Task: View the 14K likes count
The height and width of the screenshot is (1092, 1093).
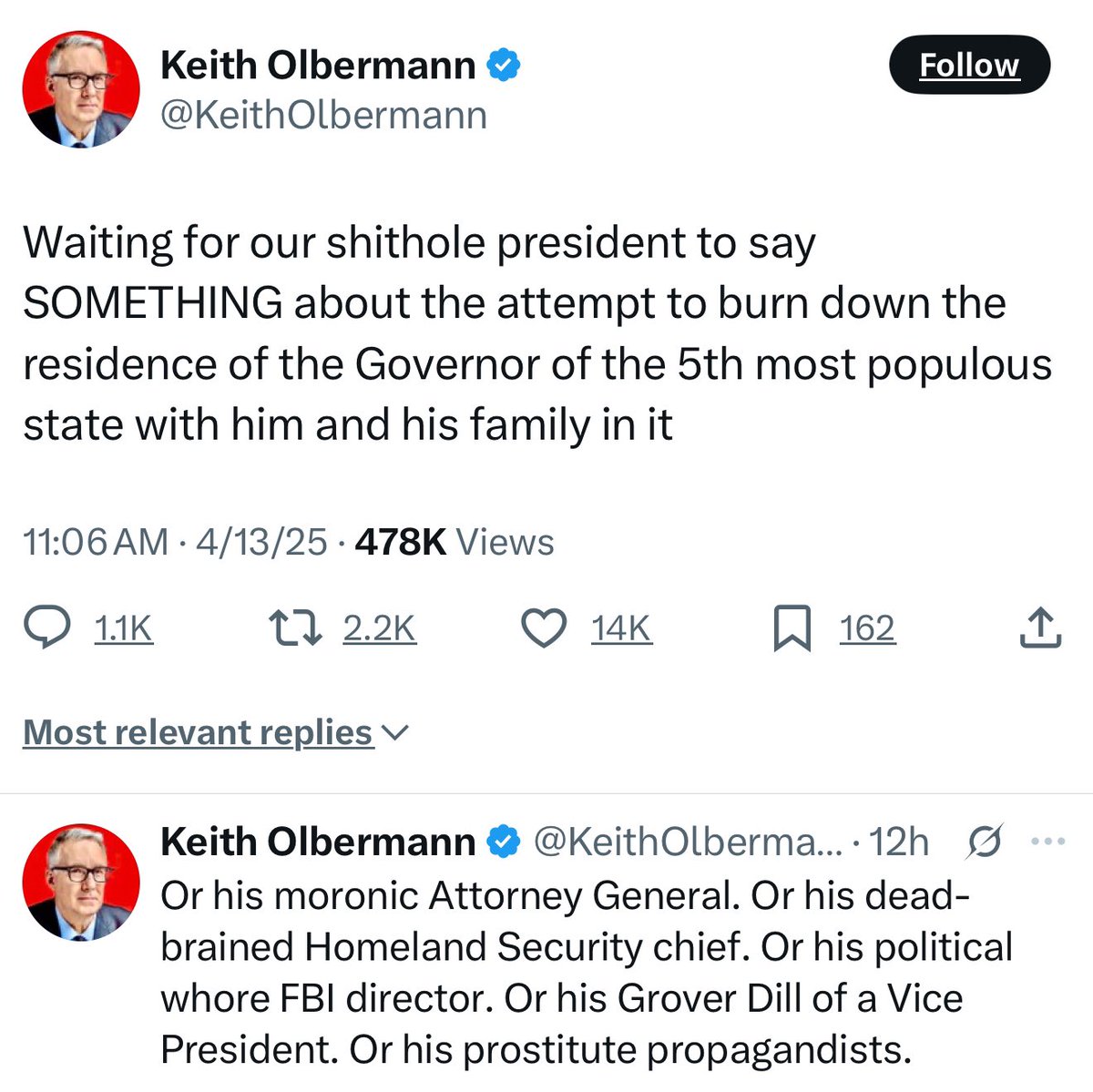Action: click(x=621, y=628)
